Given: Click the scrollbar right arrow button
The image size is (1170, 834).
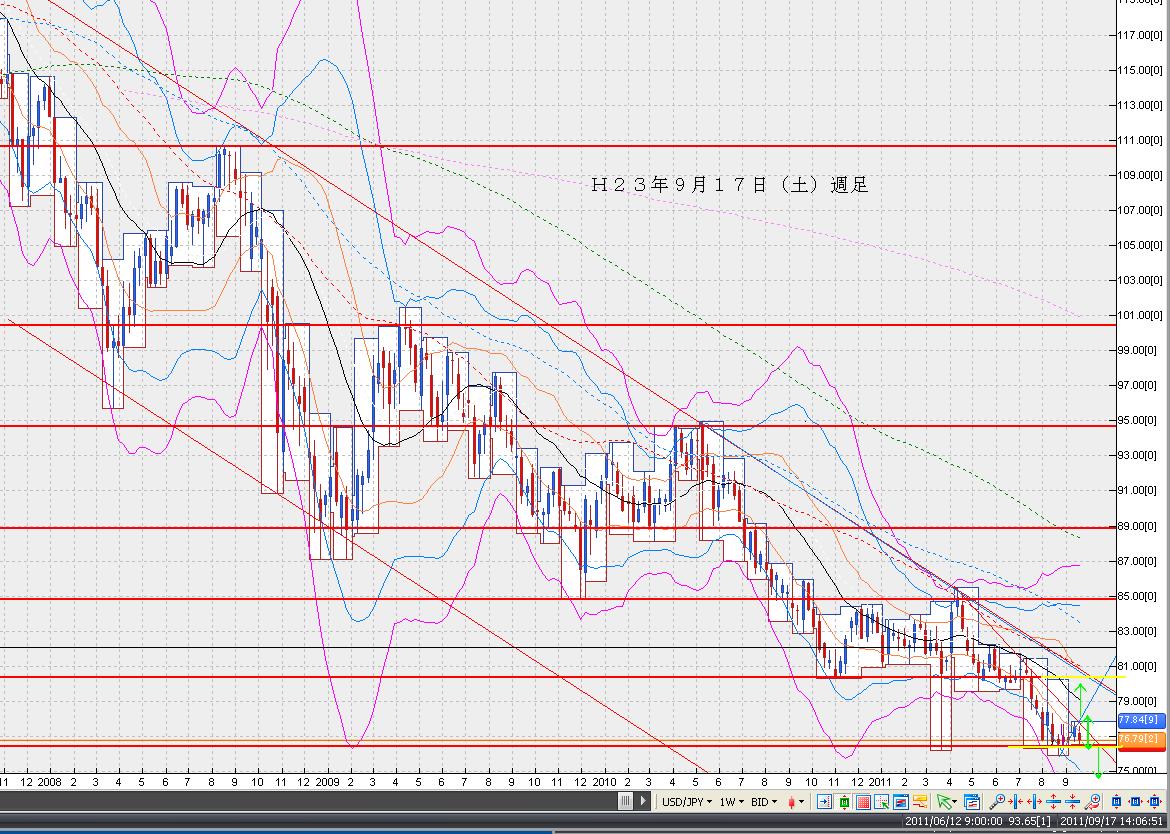Looking at the screenshot, I should point(642,802).
